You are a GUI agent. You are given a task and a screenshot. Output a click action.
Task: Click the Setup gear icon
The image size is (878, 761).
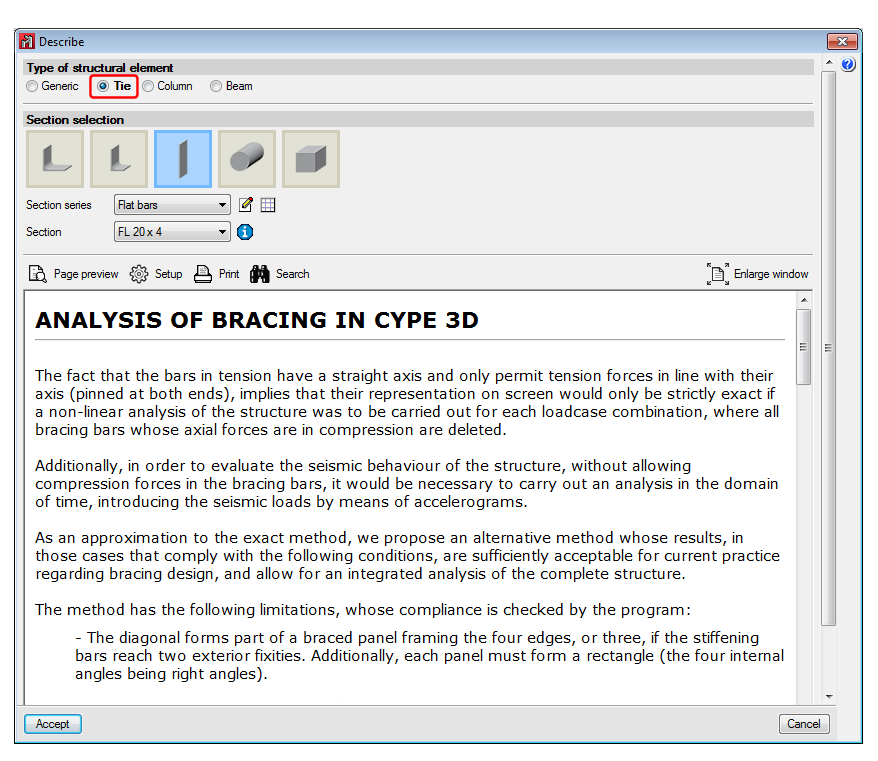(139, 274)
